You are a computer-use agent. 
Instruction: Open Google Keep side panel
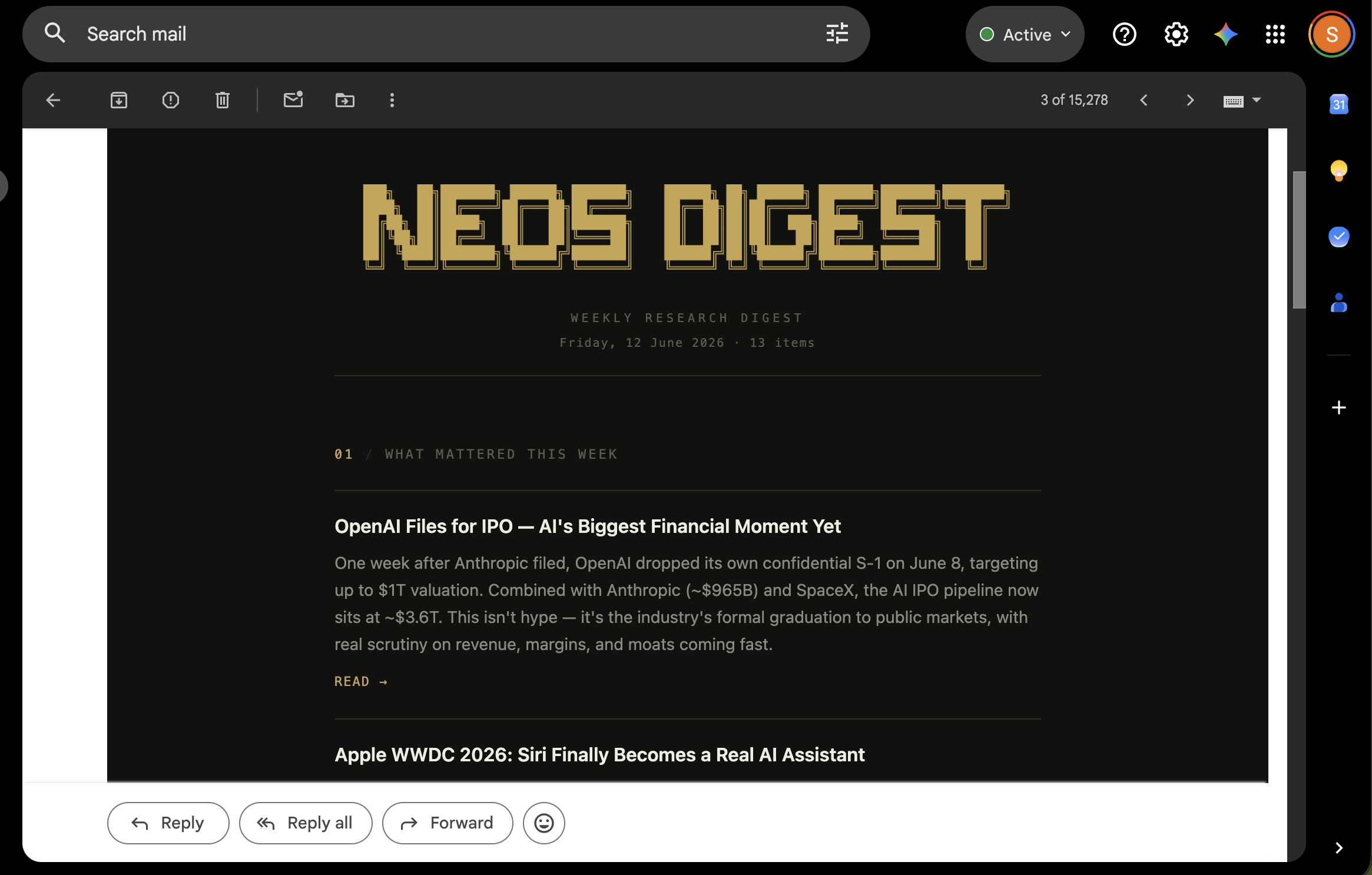1339,170
